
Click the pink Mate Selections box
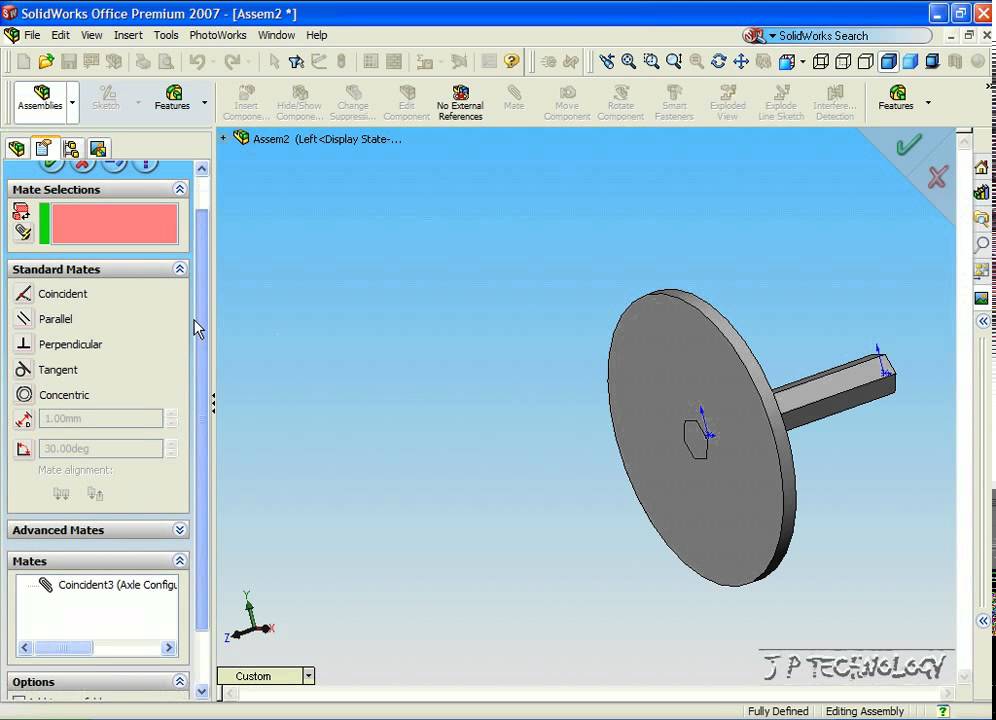point(115,224)
